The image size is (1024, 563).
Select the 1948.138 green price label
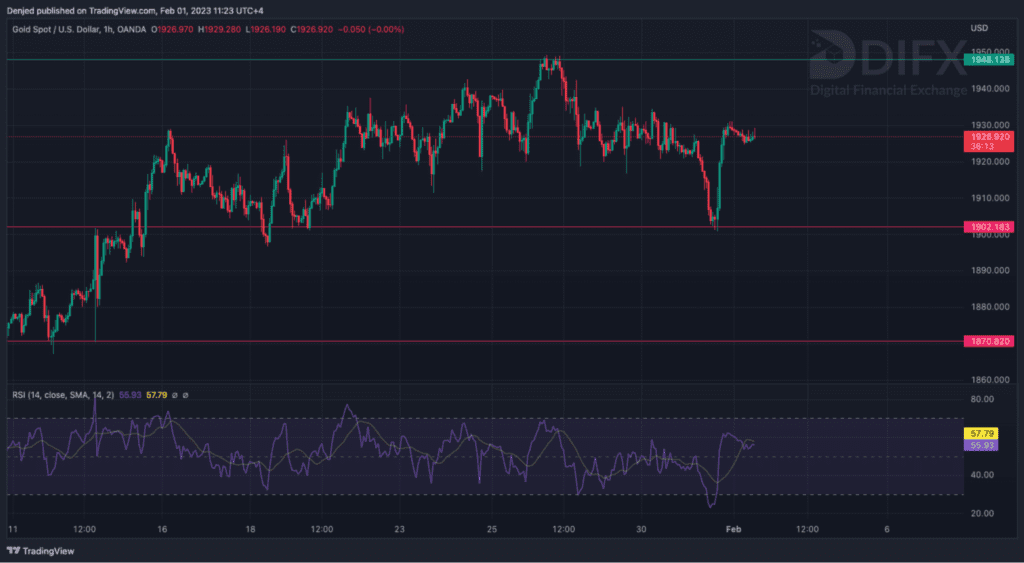tap(988, 60)
